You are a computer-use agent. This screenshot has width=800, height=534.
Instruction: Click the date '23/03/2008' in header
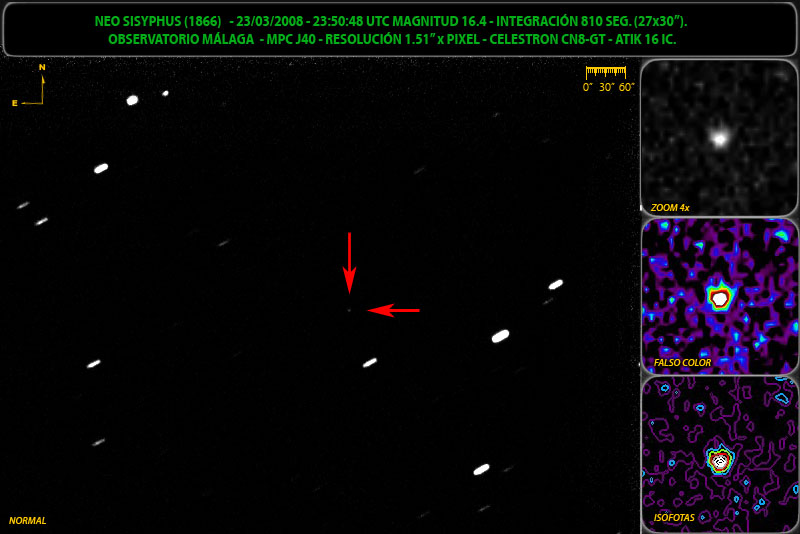point(270,21)
